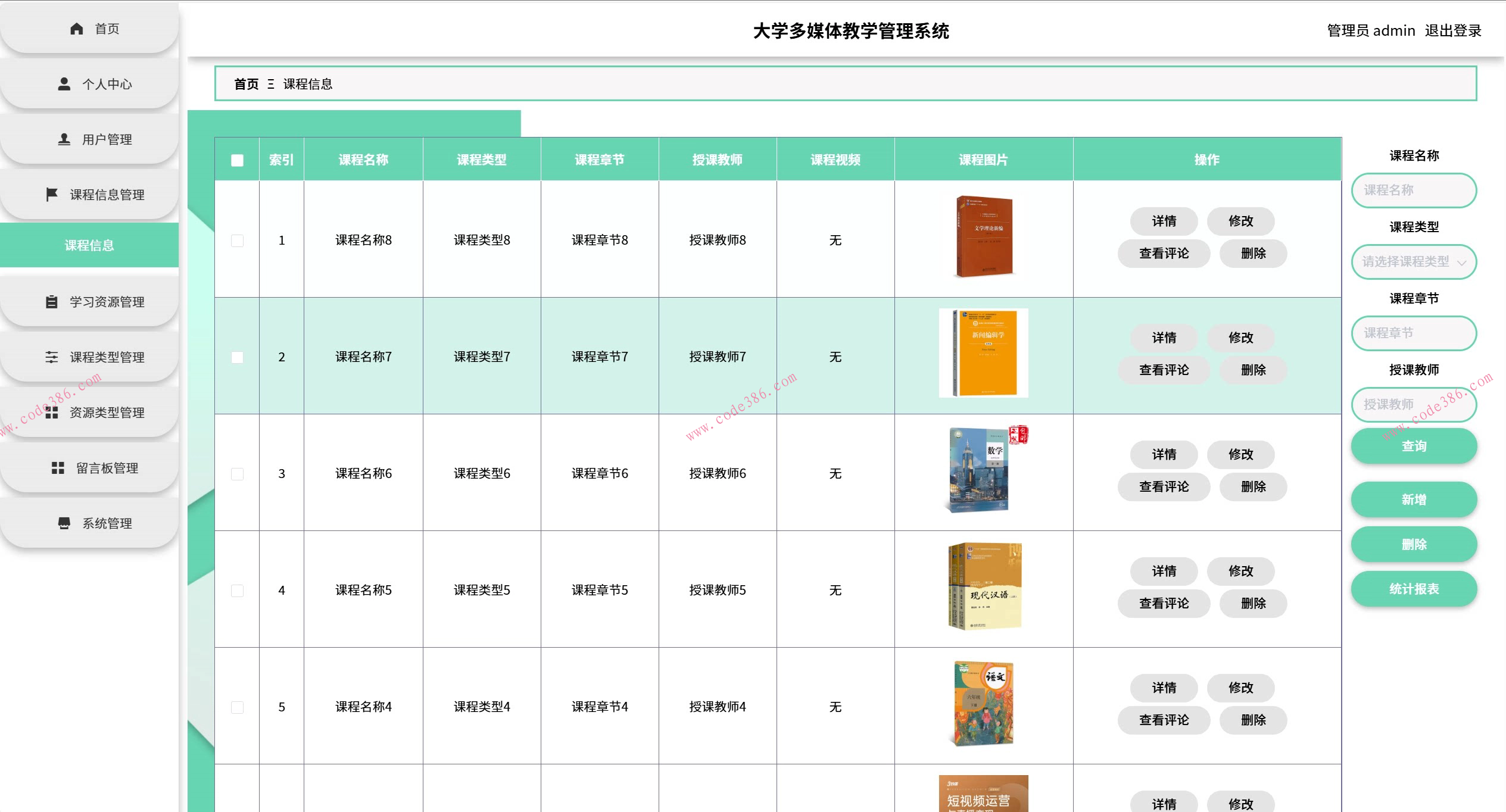The width and height of the screenshot is (1506, 812).
Task: Check the checkbox for row 课程名称6
Action: 236,474
